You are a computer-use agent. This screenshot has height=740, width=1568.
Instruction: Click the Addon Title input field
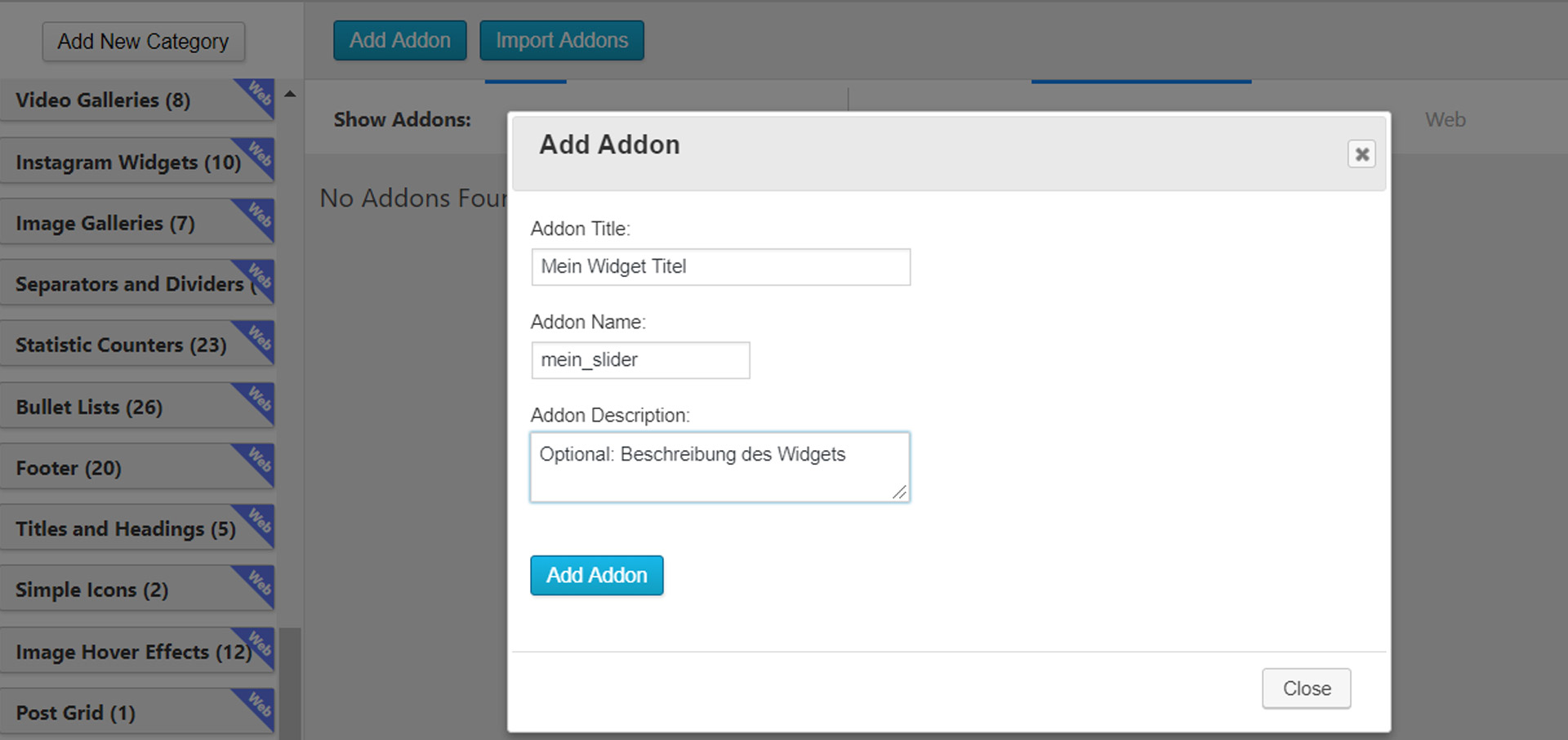tap(720, 267)
